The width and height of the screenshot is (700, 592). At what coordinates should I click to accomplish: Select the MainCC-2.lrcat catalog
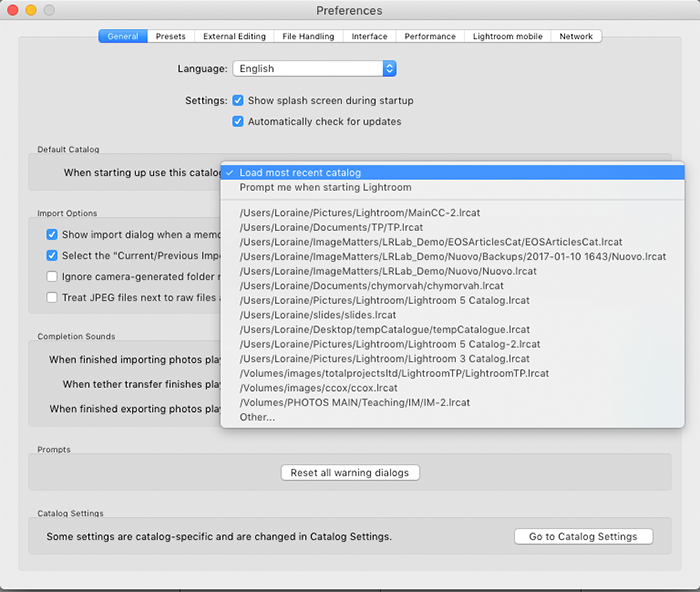[452, 213]
